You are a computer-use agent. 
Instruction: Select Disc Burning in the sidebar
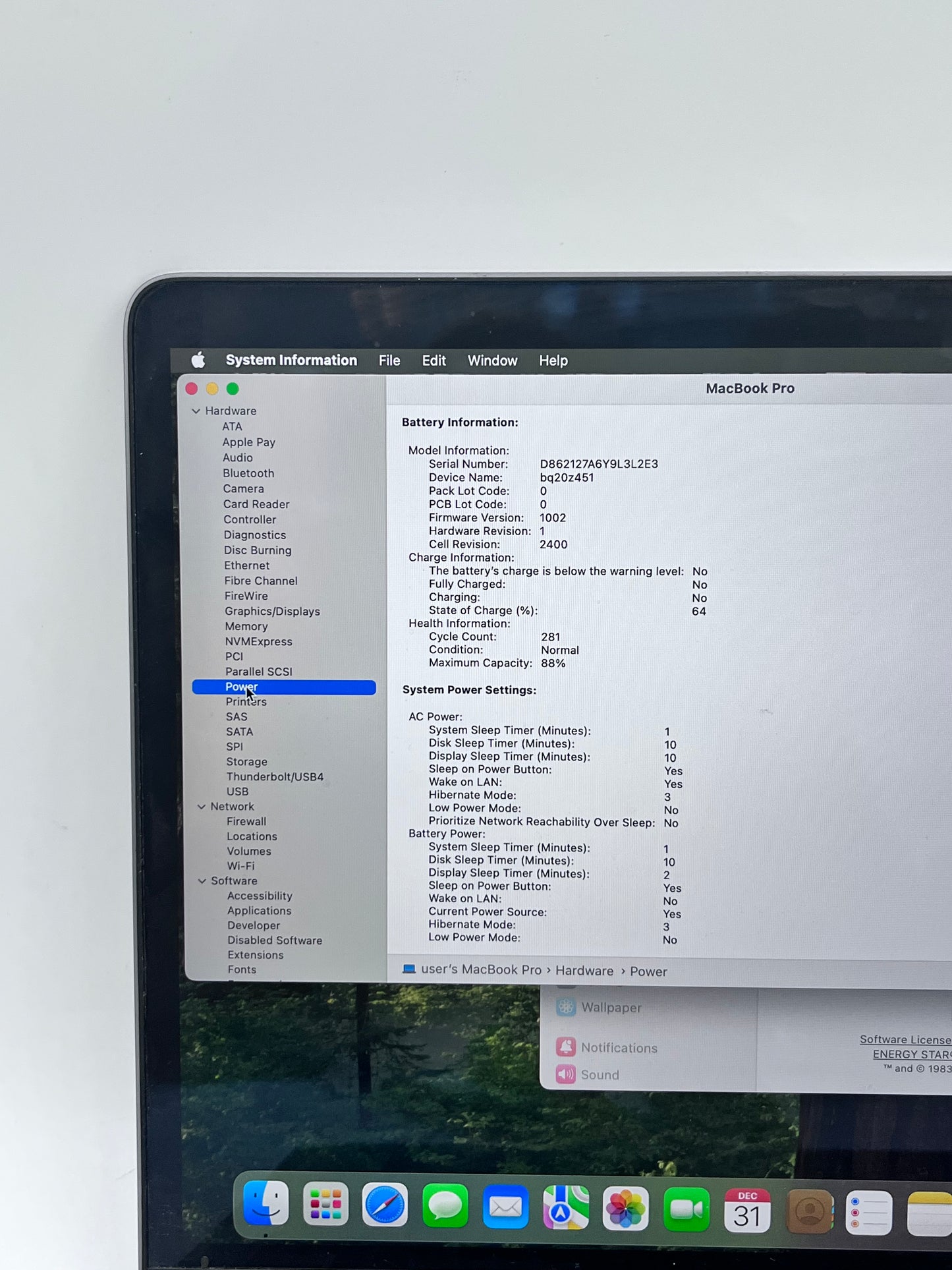[x=258, y=550]
